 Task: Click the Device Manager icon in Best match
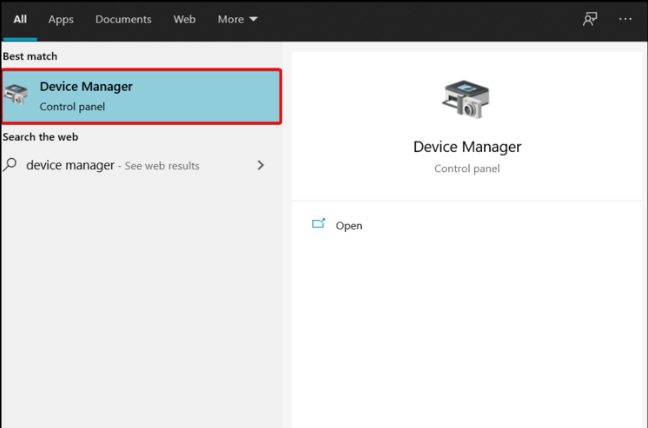click(x=17, y=96)
